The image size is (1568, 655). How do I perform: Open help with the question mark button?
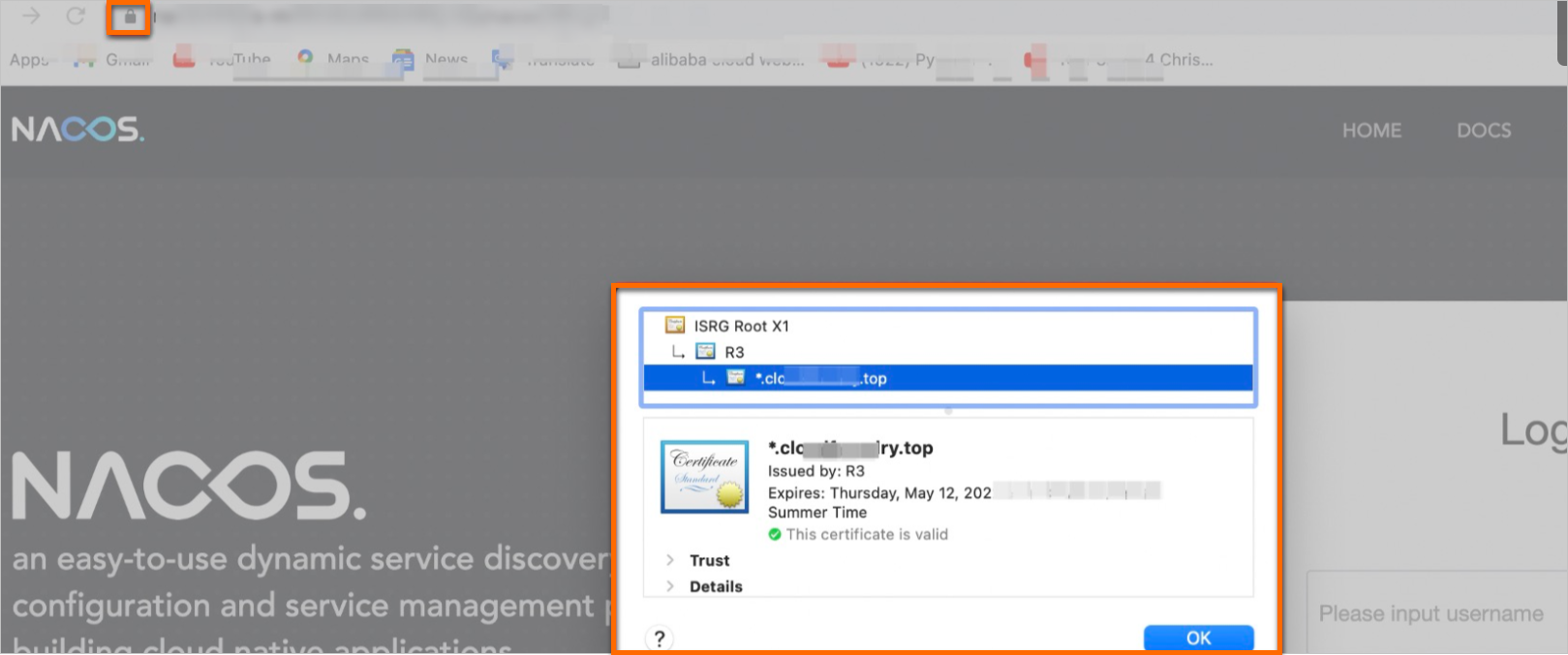coord(660,638)
